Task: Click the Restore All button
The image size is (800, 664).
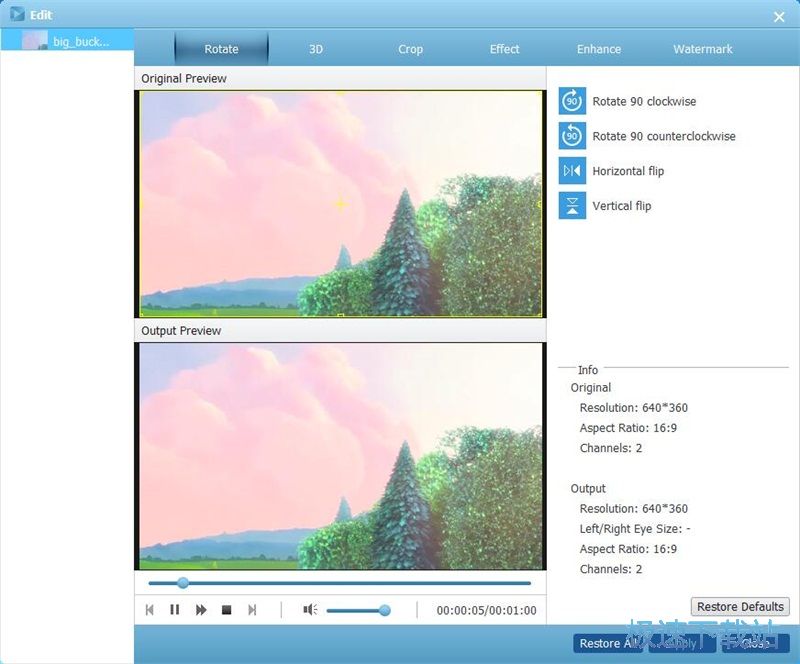Action: coord(607,644)
